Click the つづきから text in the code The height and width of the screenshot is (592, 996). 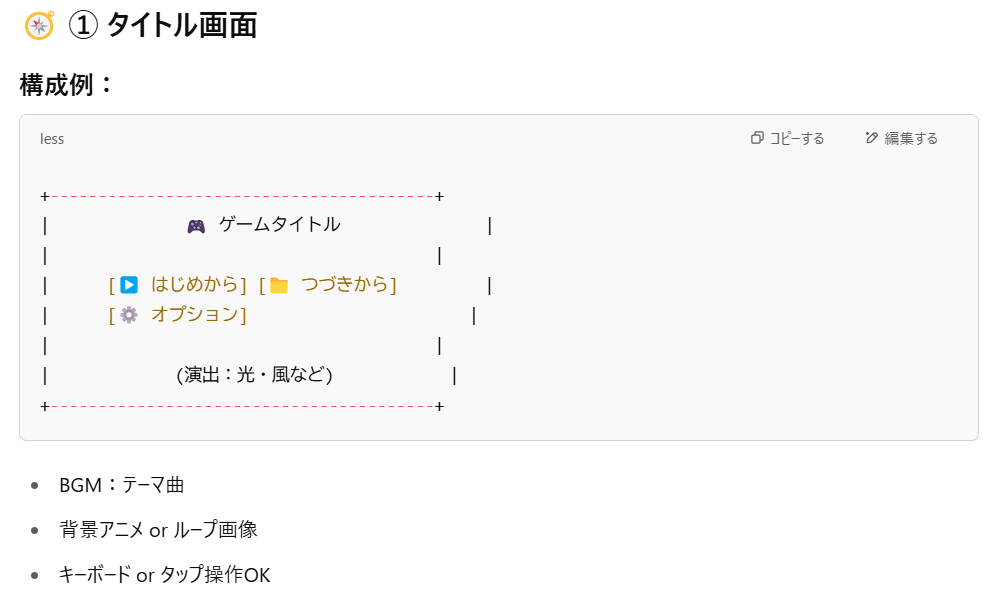[344, 285]
